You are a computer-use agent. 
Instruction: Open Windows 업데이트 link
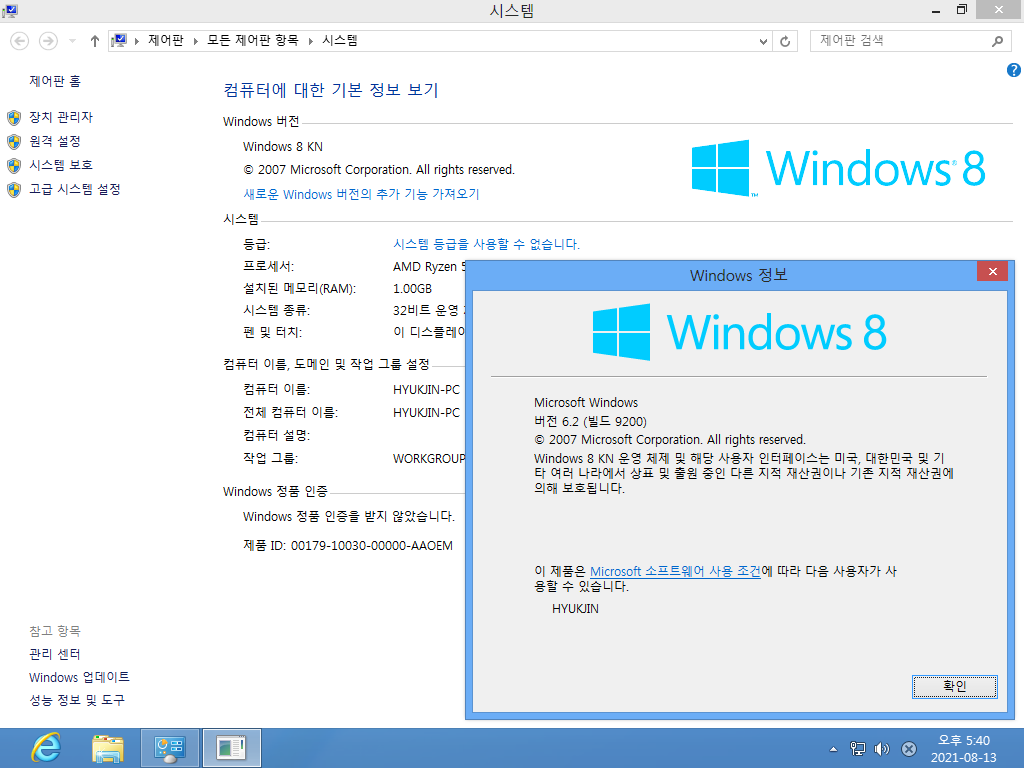click(x=79, y=677)
